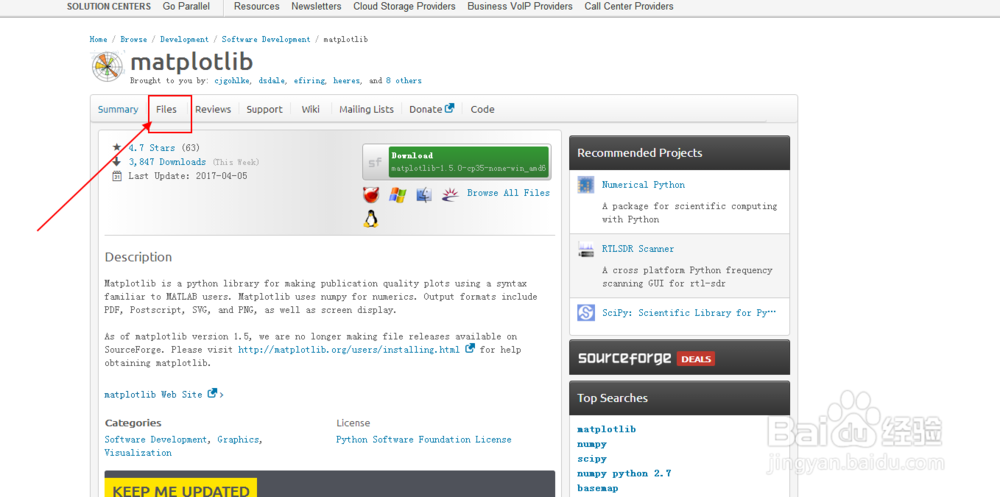Open the Files tab
This screenshot has height=497, width=1000.
pyautogui.click(x=166, y=110)
